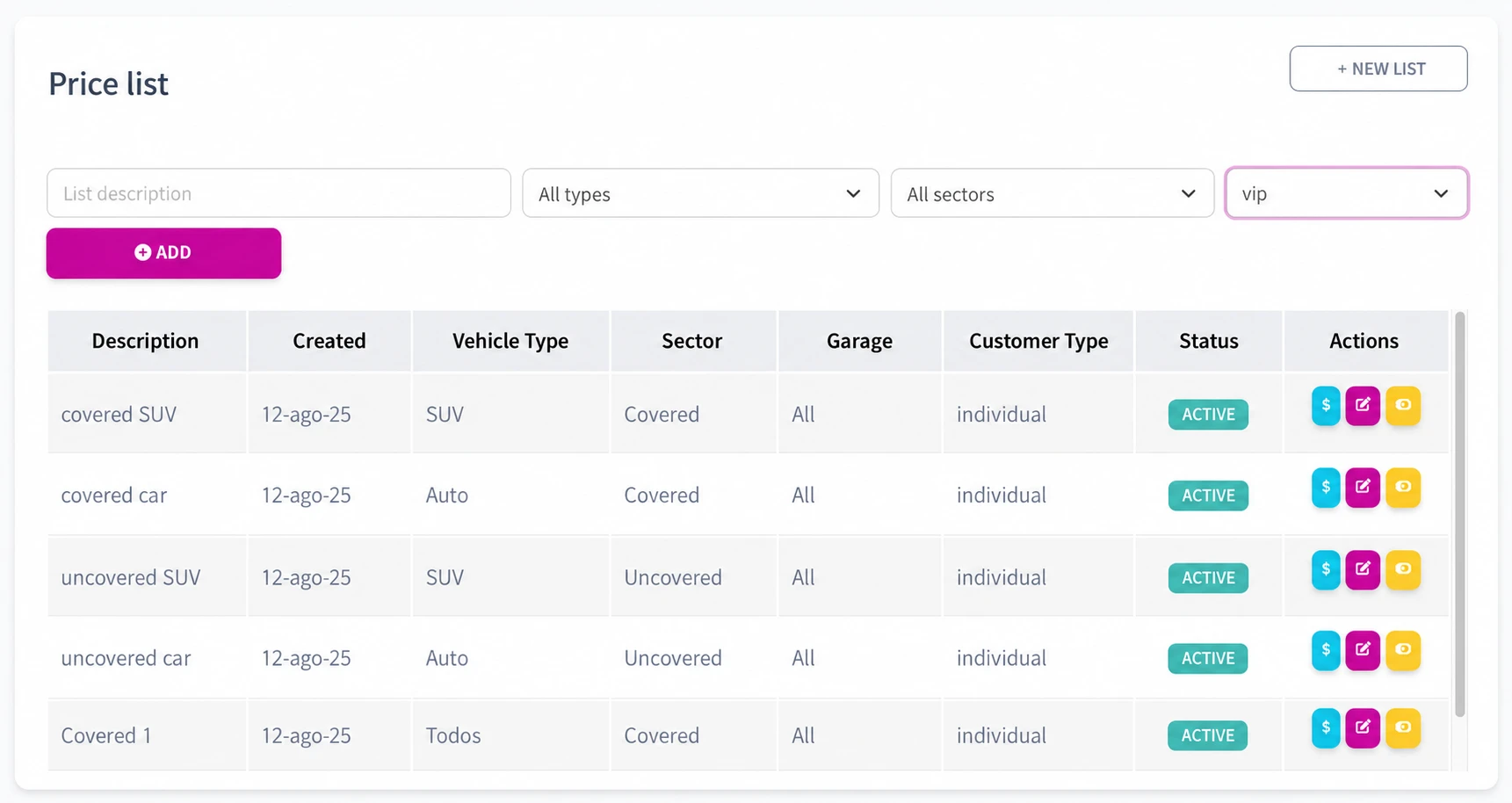Click ACTIVE badge in Covered 1 row
The height and width of the screenshot is (803, 1512).
(x=1208, y=736)
